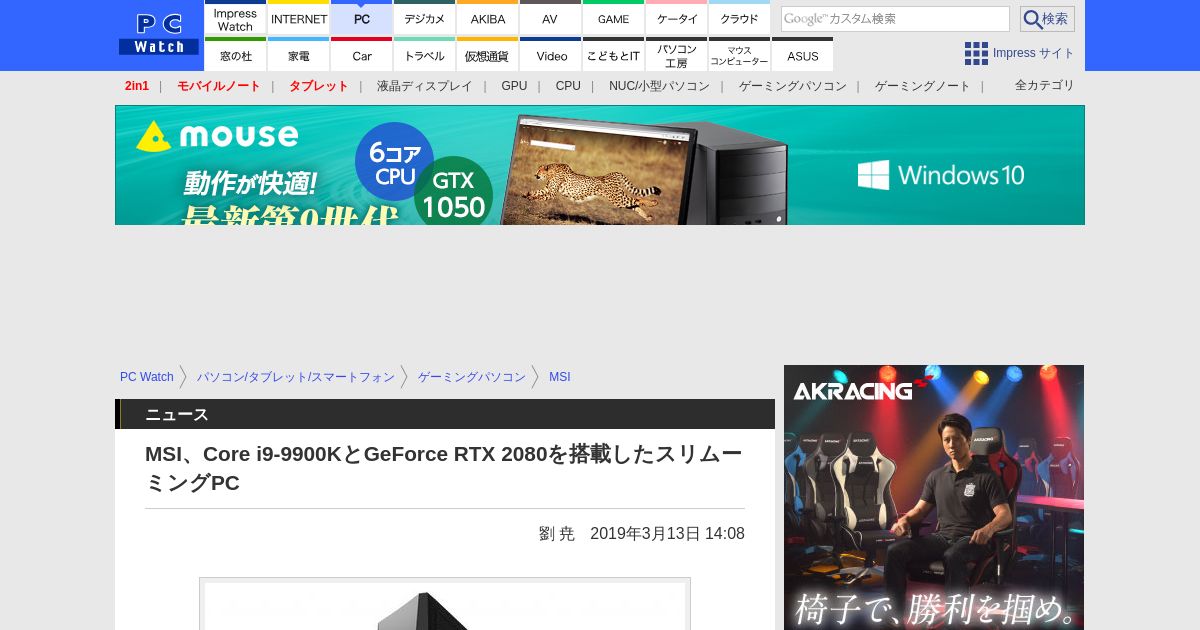The image size is (1200, 630).
Task: Open the こどもとIT tab
Action: (x=614, y=54)
